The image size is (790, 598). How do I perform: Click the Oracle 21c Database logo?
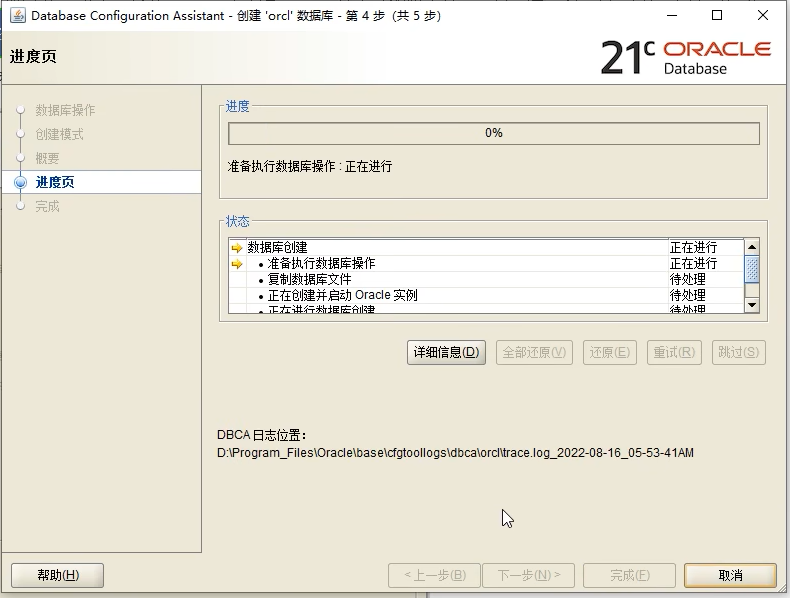(685, 57)
